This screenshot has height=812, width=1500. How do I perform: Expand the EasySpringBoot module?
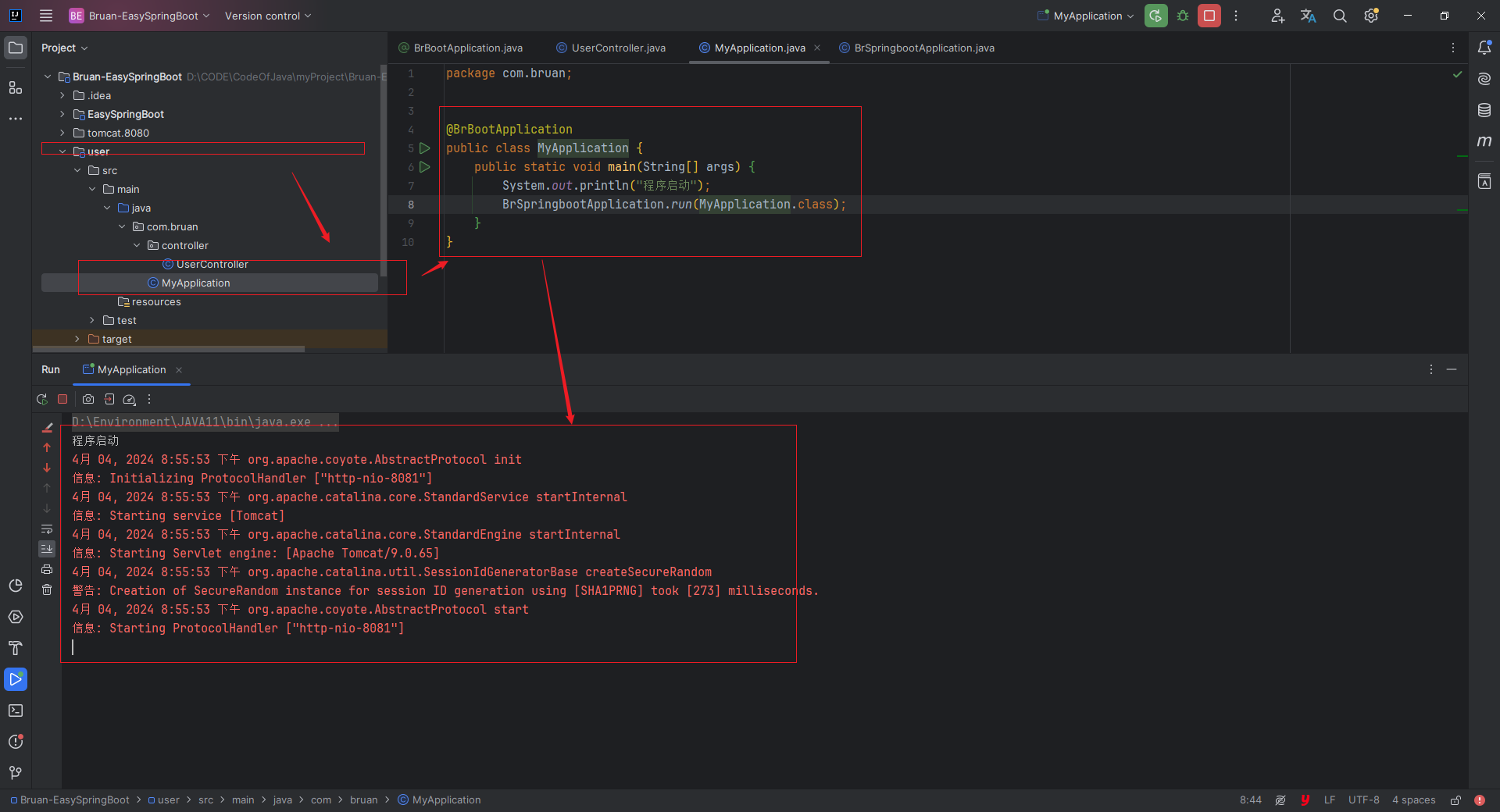pos(62,114)
